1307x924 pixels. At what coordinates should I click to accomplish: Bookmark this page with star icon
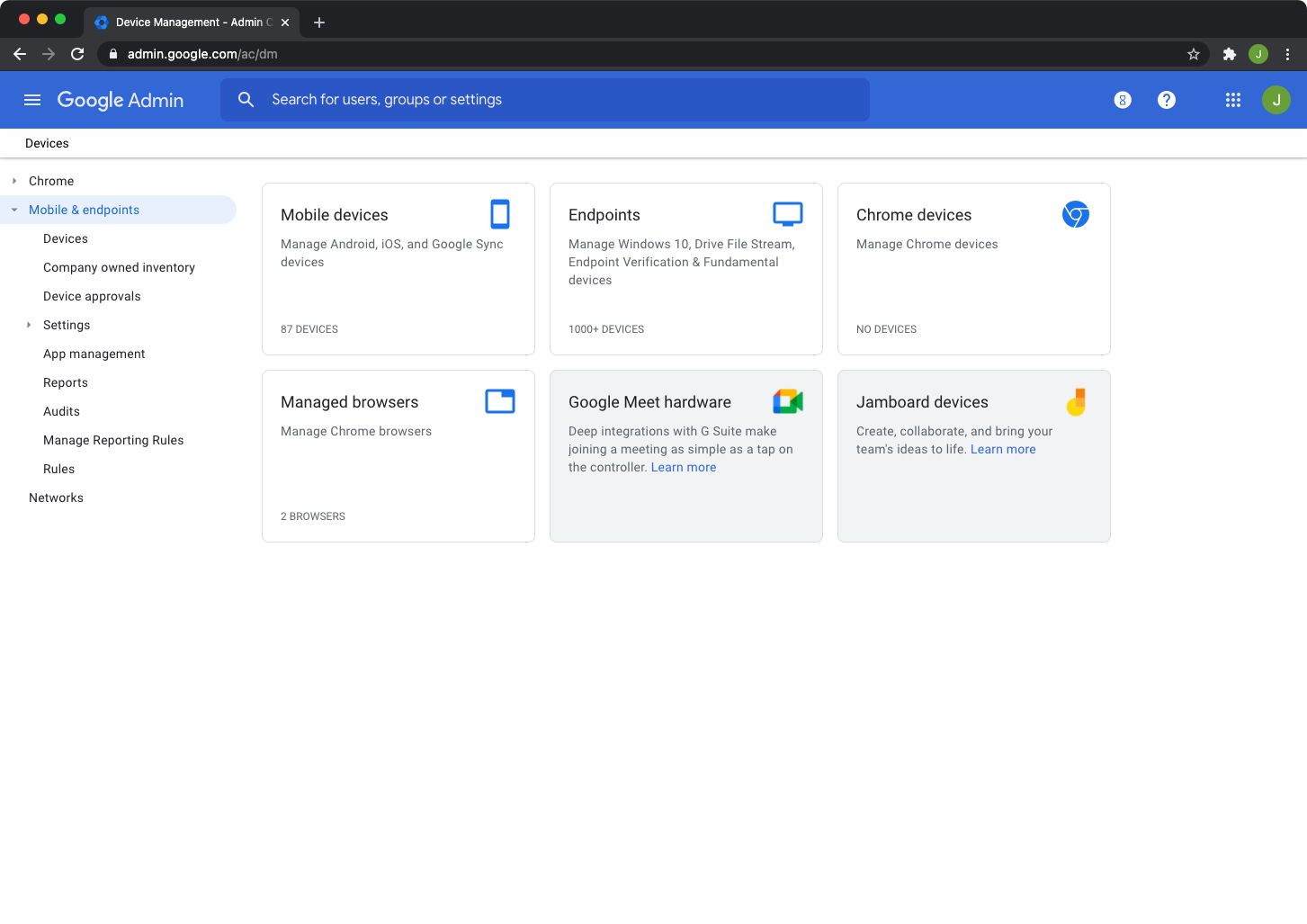tap(1194, 54)
